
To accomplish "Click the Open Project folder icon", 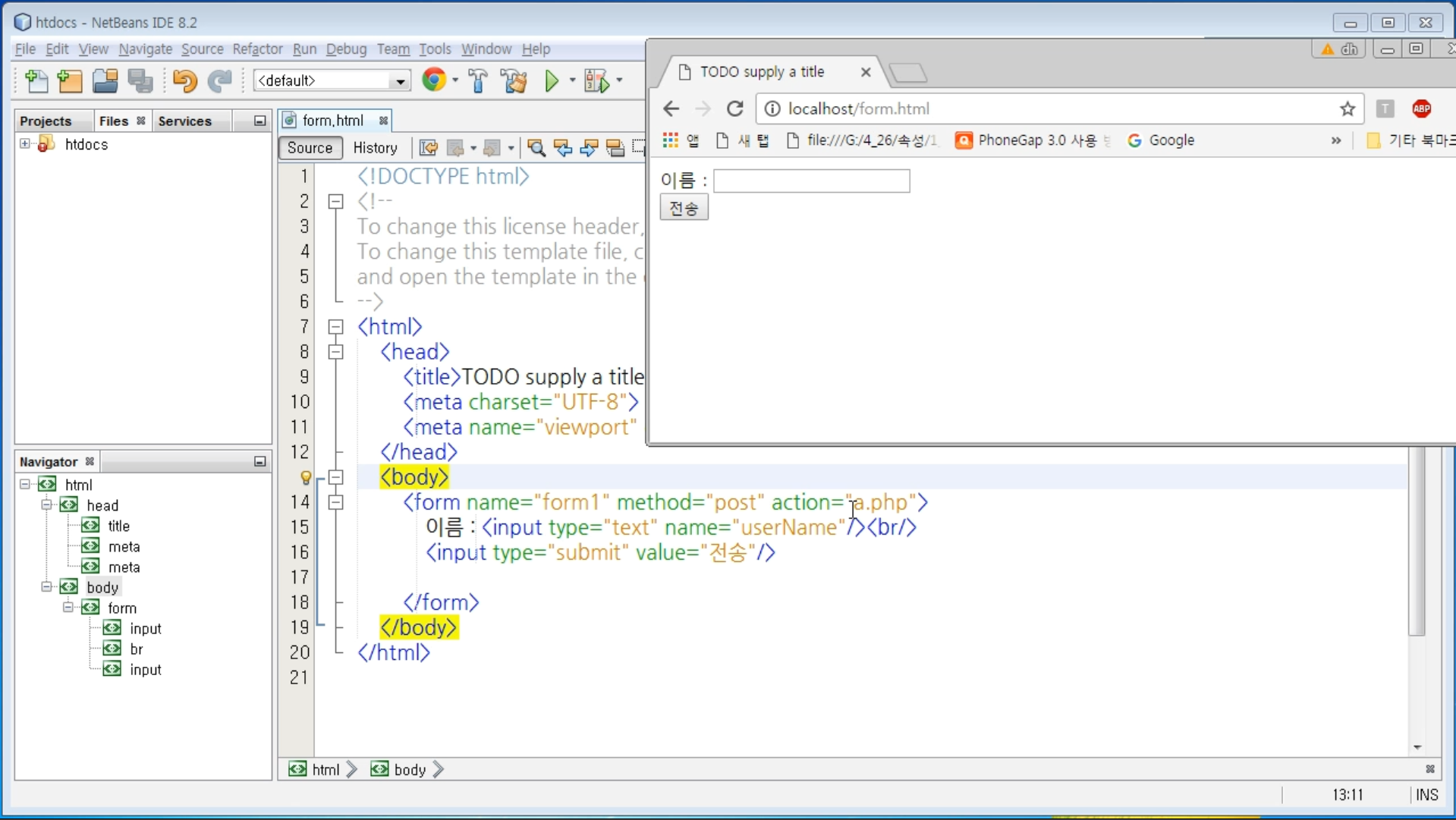I will 105,80.
